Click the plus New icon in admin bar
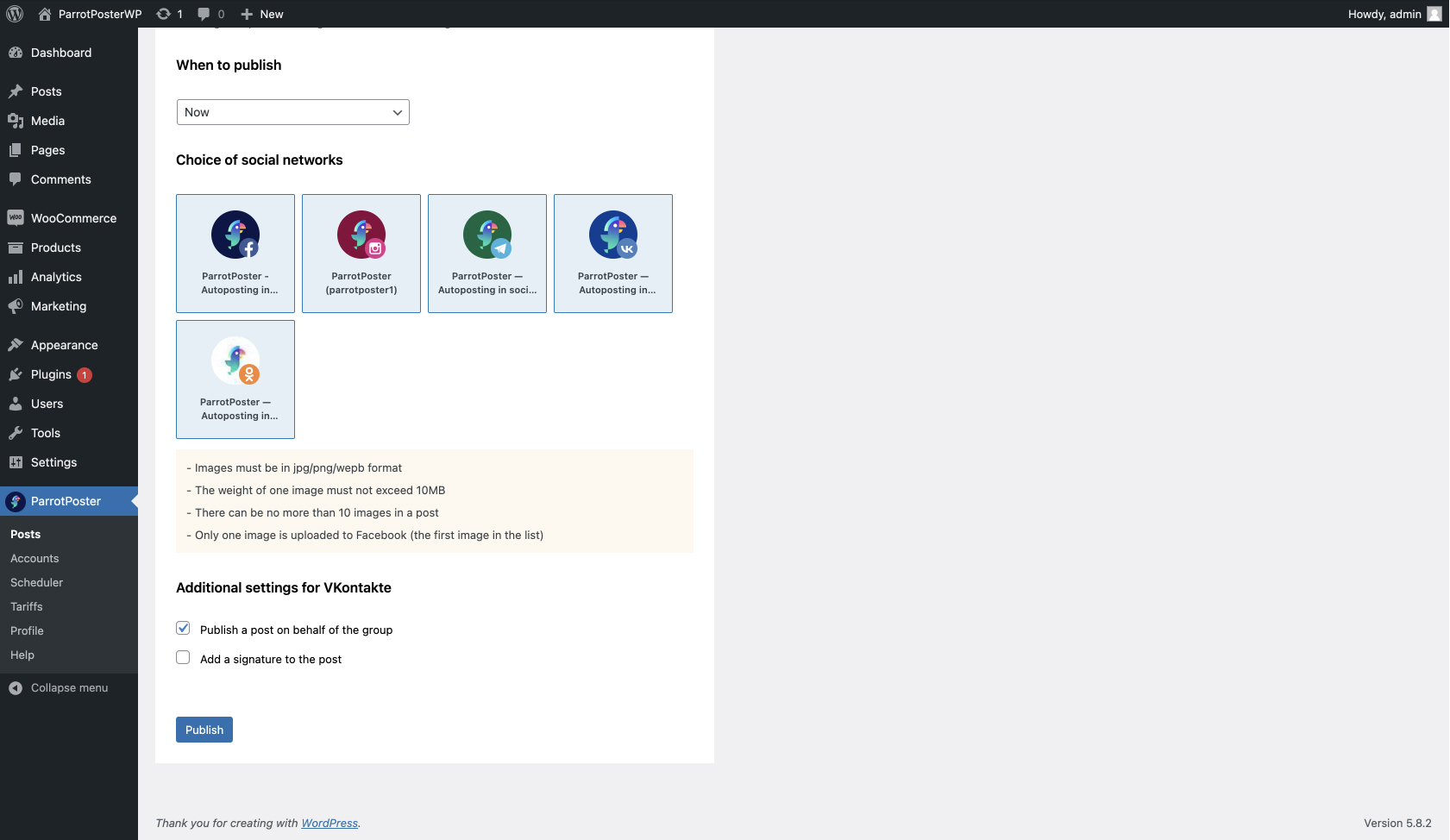This screenshot has height=840, width=1450. click(247, 14)
